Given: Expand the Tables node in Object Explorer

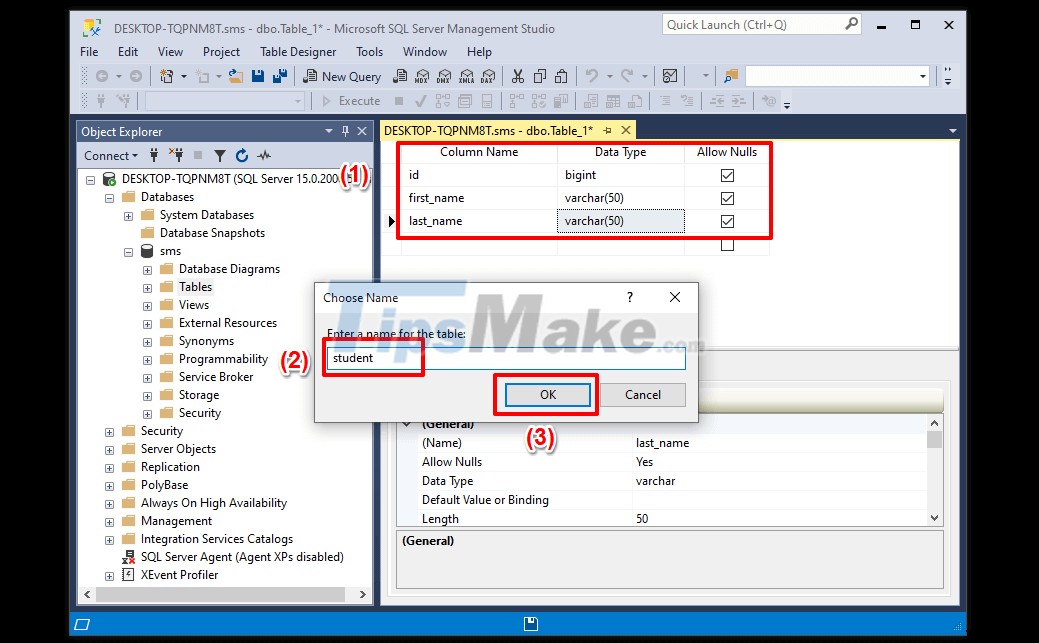Looking at the screenshot, I should click(x=148, y=286).
